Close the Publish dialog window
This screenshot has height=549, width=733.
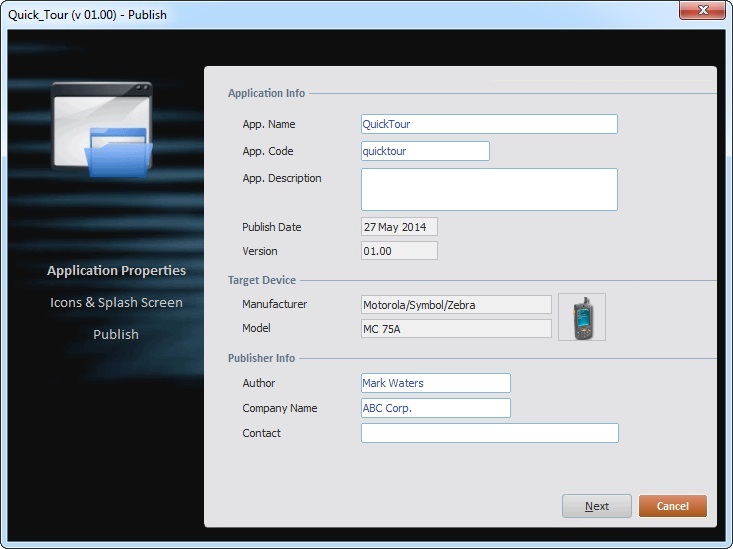(702, 11)
